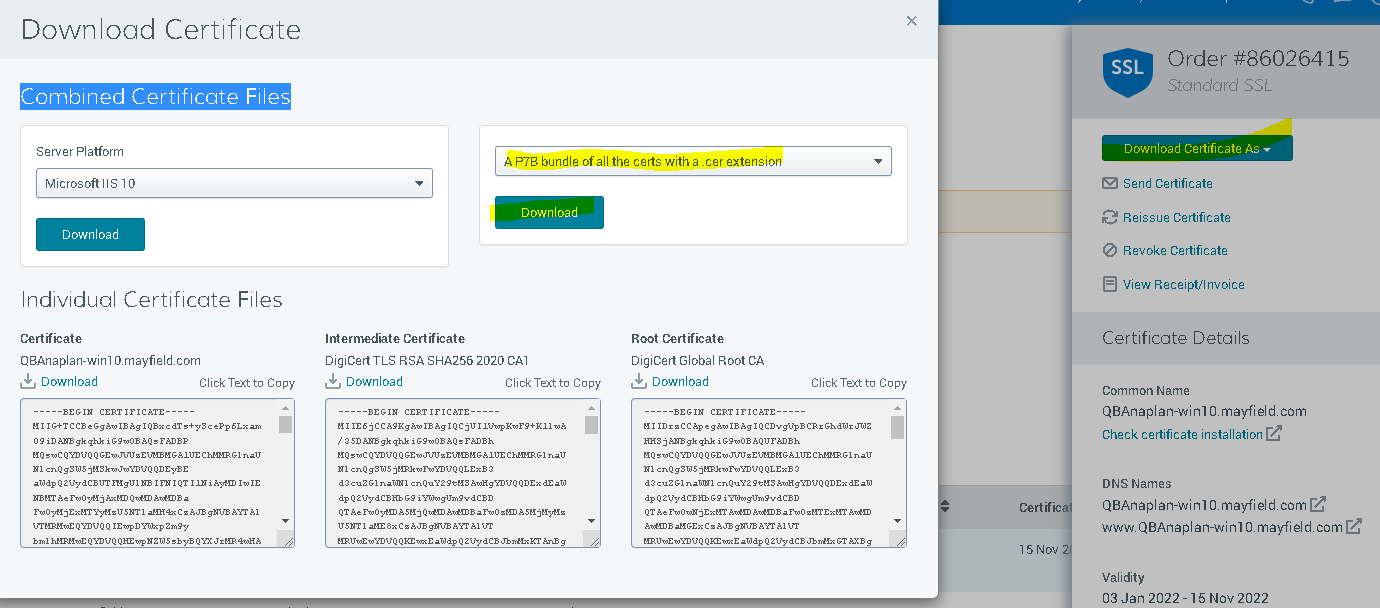Click the Reissue Certificate link
The width and height of the screenshot is (1380, 608).
[1176, 217]
